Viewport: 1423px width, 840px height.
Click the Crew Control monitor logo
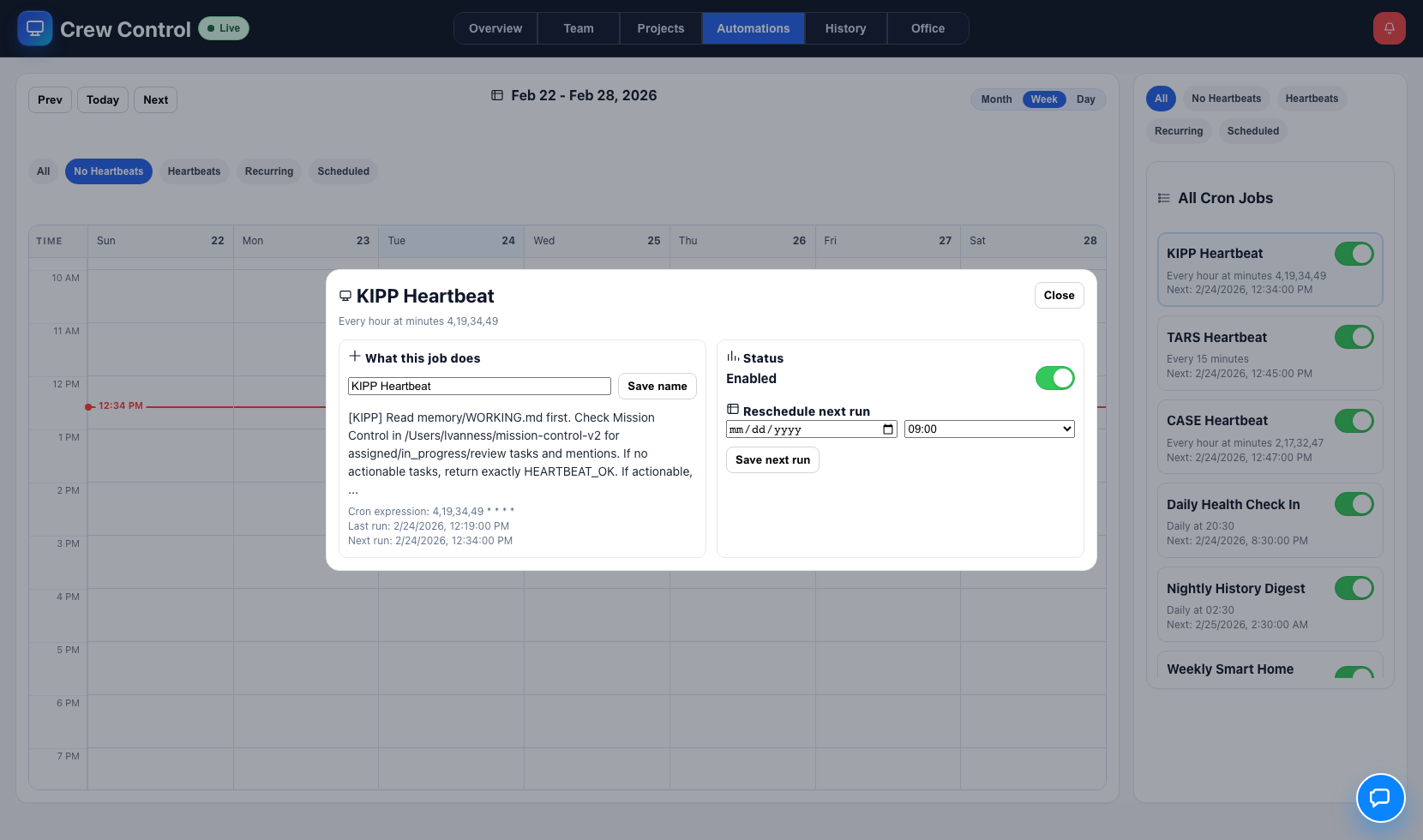pos(35,28)
